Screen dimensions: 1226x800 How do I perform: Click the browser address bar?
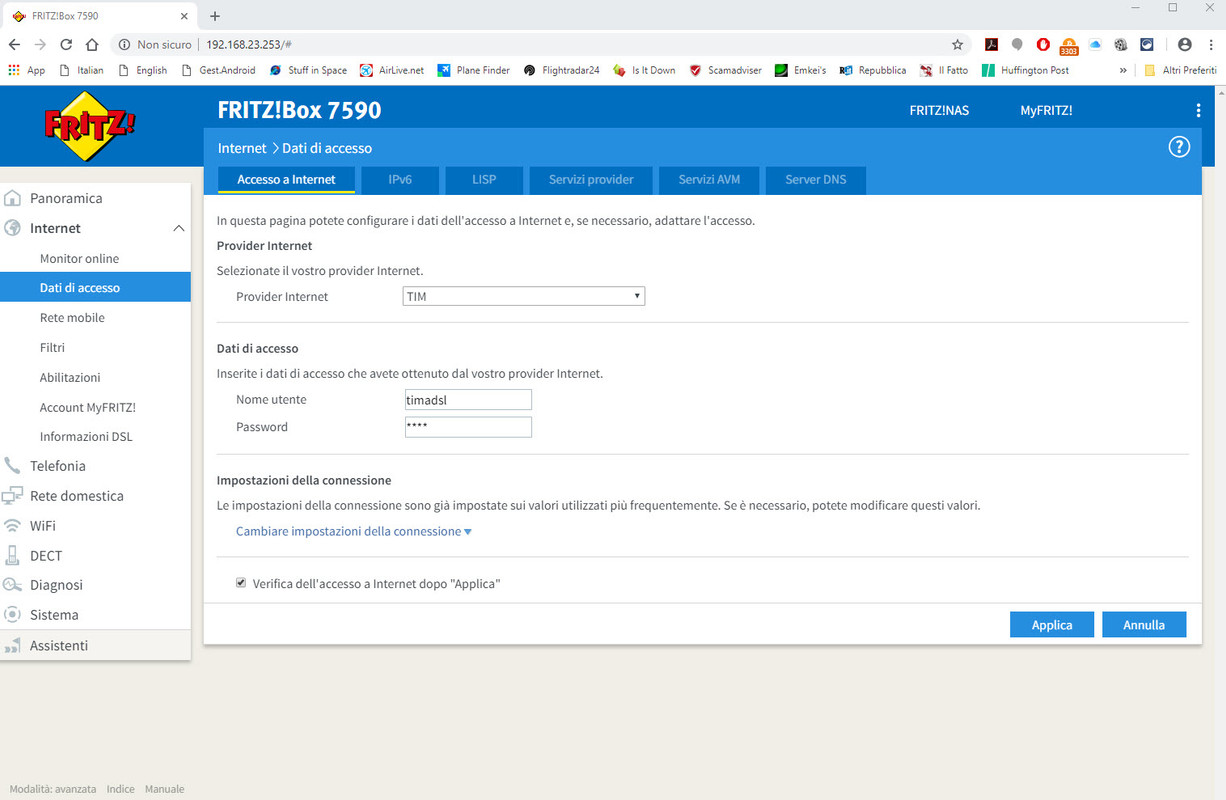[540, 44]
